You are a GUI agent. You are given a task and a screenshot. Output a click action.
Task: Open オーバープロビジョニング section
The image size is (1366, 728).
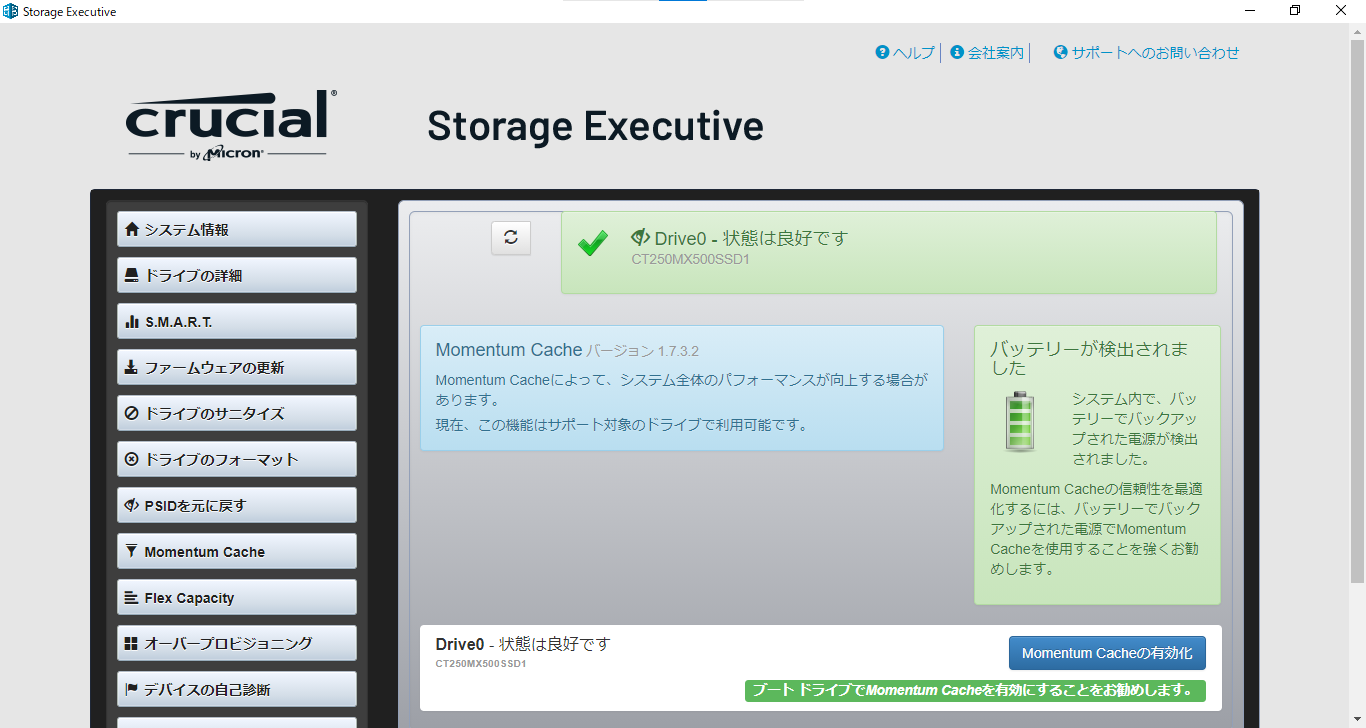(237, 643)
